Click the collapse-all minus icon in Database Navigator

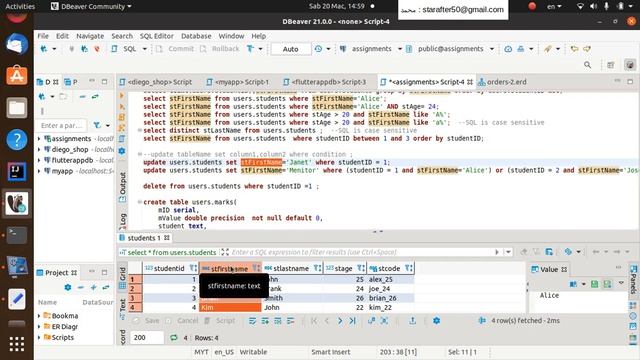82,97
